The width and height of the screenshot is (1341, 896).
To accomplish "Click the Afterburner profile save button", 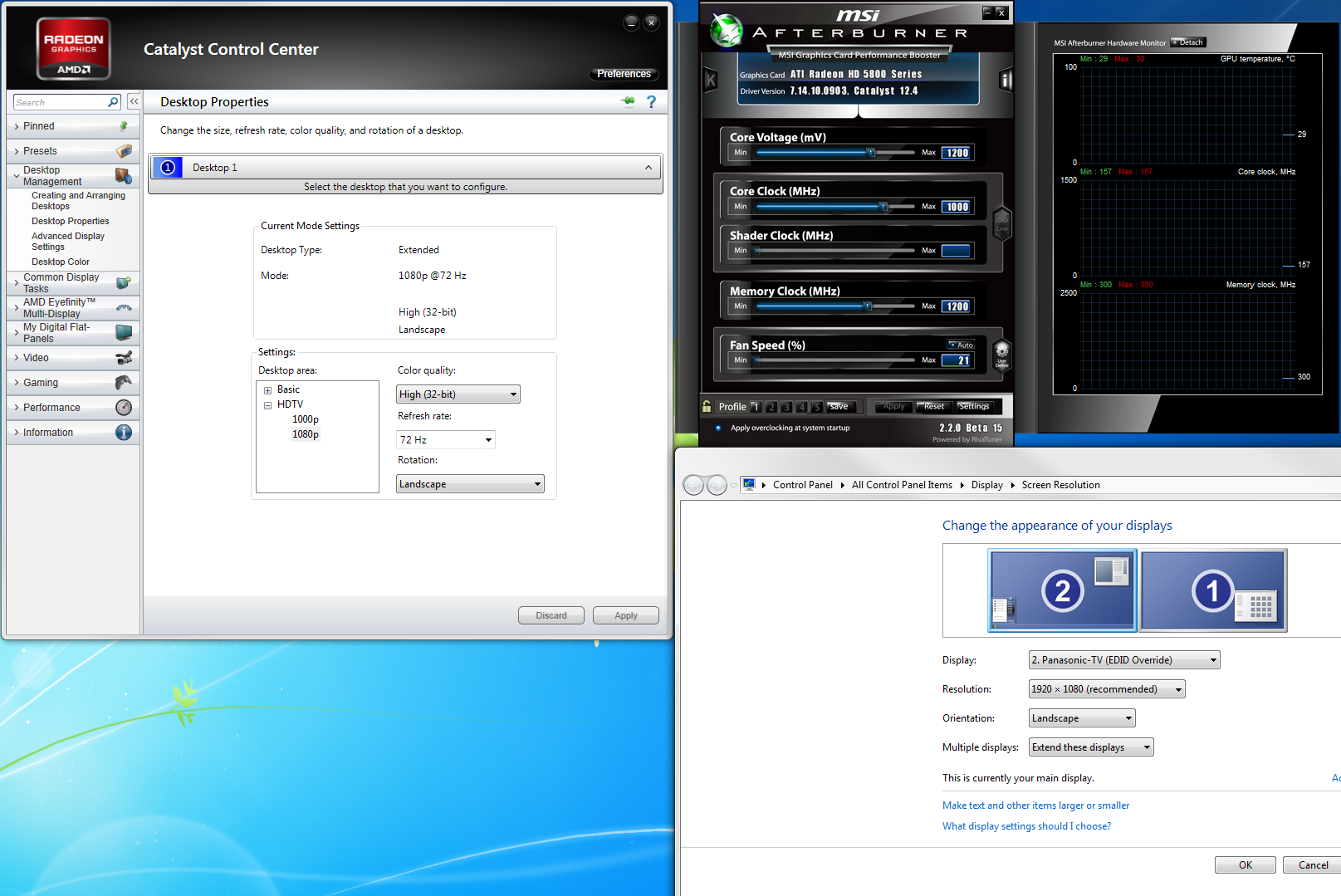I will pos(839,407).
